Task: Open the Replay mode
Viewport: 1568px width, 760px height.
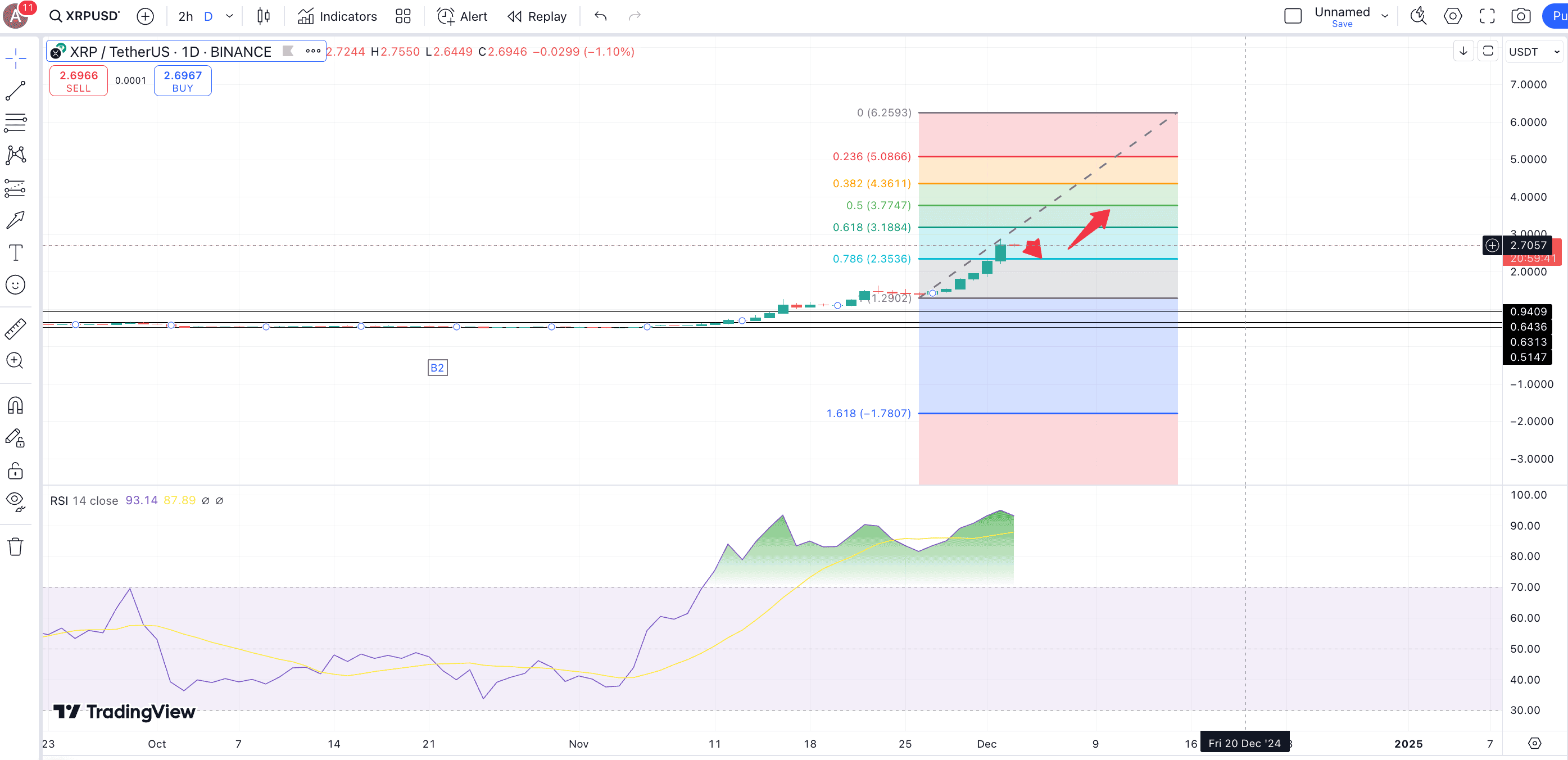Action: [x=537, y=16]
